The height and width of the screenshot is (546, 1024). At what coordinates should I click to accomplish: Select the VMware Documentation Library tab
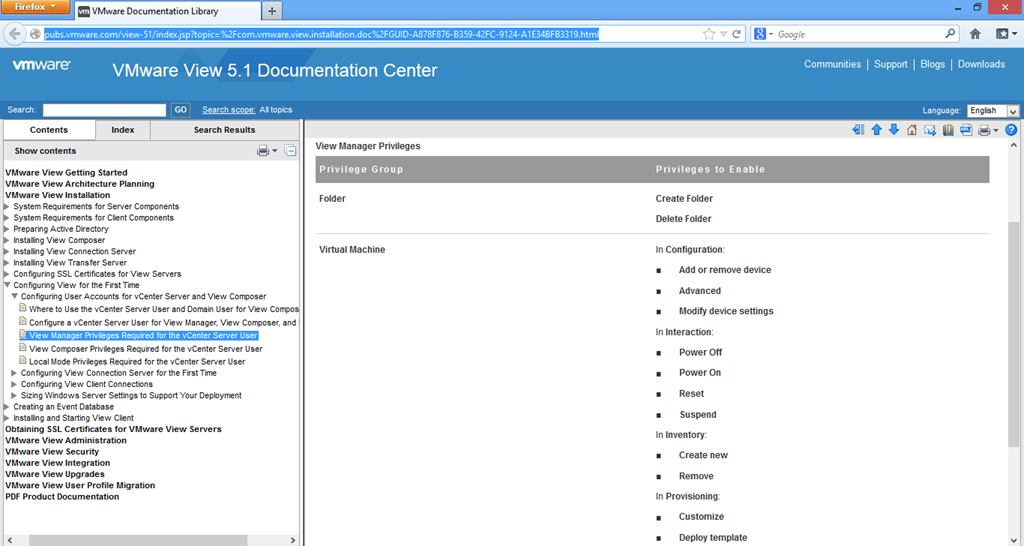pyautogui.click(x=167, y=11)
